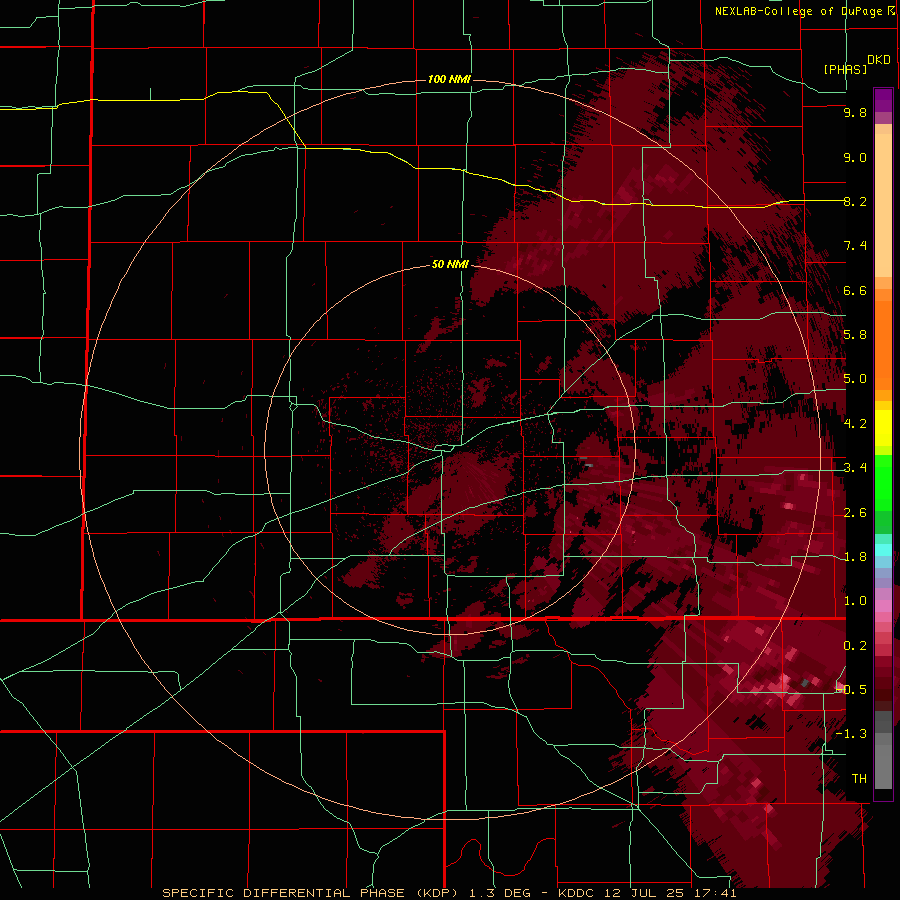Viewport: 900px width, 900px height.
Task: Pick the pink band of the color bar
Action: pyautogui.click(x=883, y=606)
